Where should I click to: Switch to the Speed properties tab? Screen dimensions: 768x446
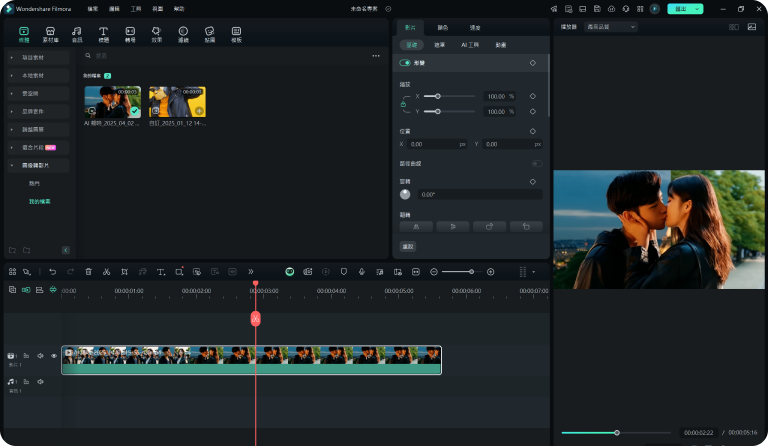pyautogui.click(x=475, y=27)
